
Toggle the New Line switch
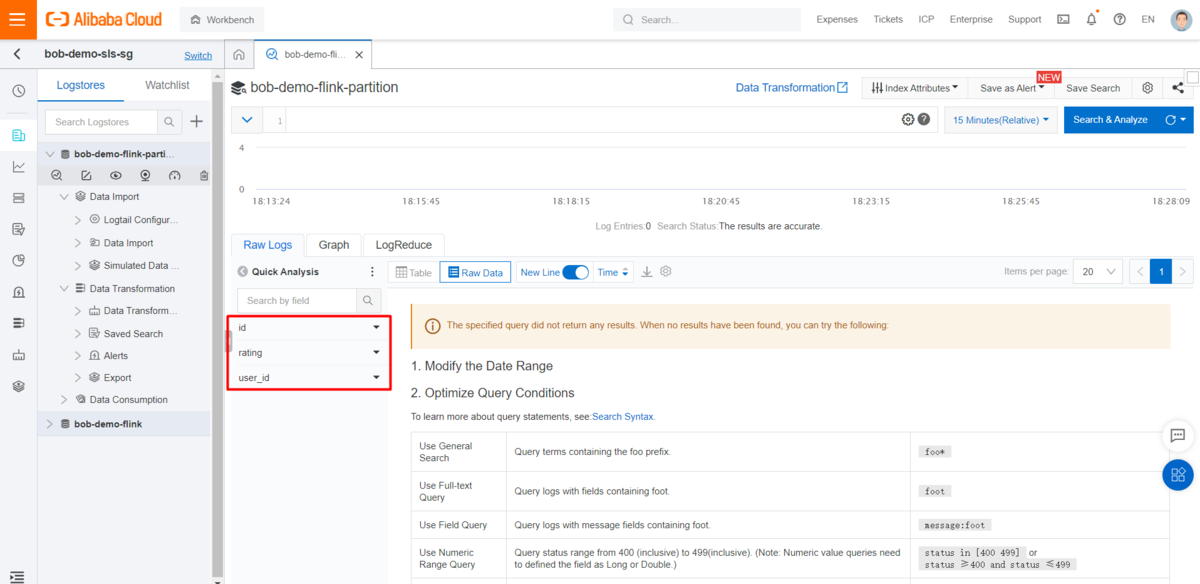(576, 272)
